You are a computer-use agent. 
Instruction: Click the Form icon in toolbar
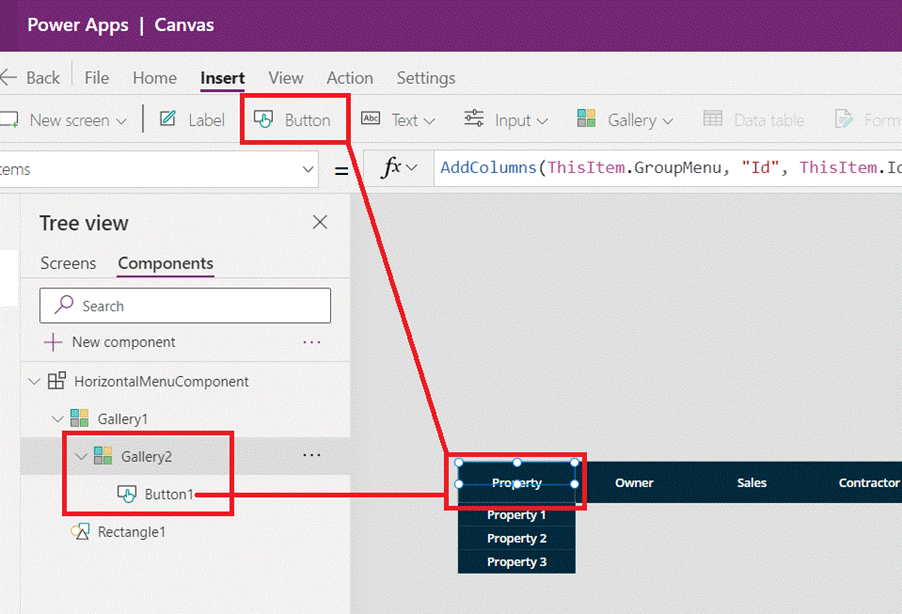click(843, 119)
